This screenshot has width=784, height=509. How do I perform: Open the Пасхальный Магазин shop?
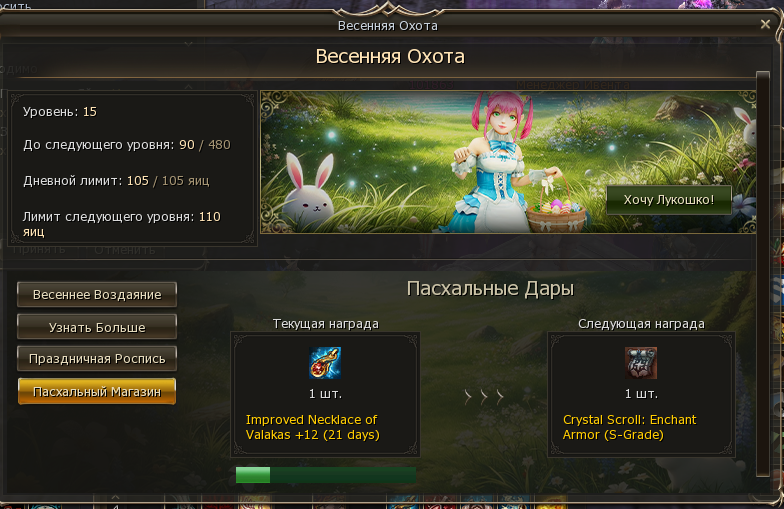[97, 392]
